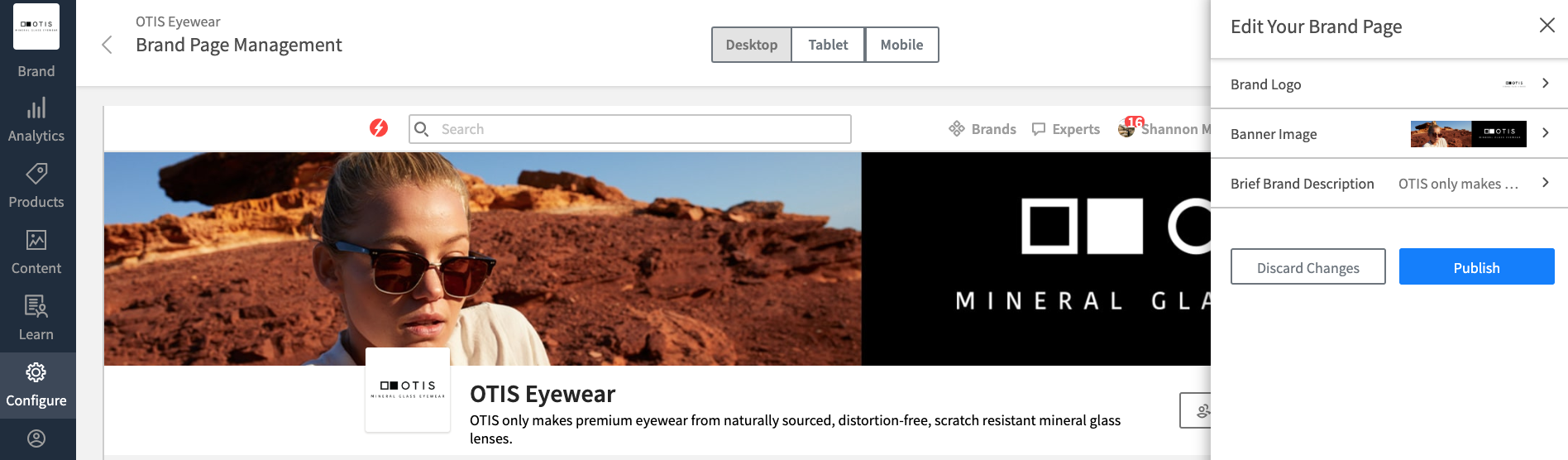Image resolution: width=1568 pixels, height=460 pixels.
Task: Select the Configure gear icon
Action: [x=36, y=372]
